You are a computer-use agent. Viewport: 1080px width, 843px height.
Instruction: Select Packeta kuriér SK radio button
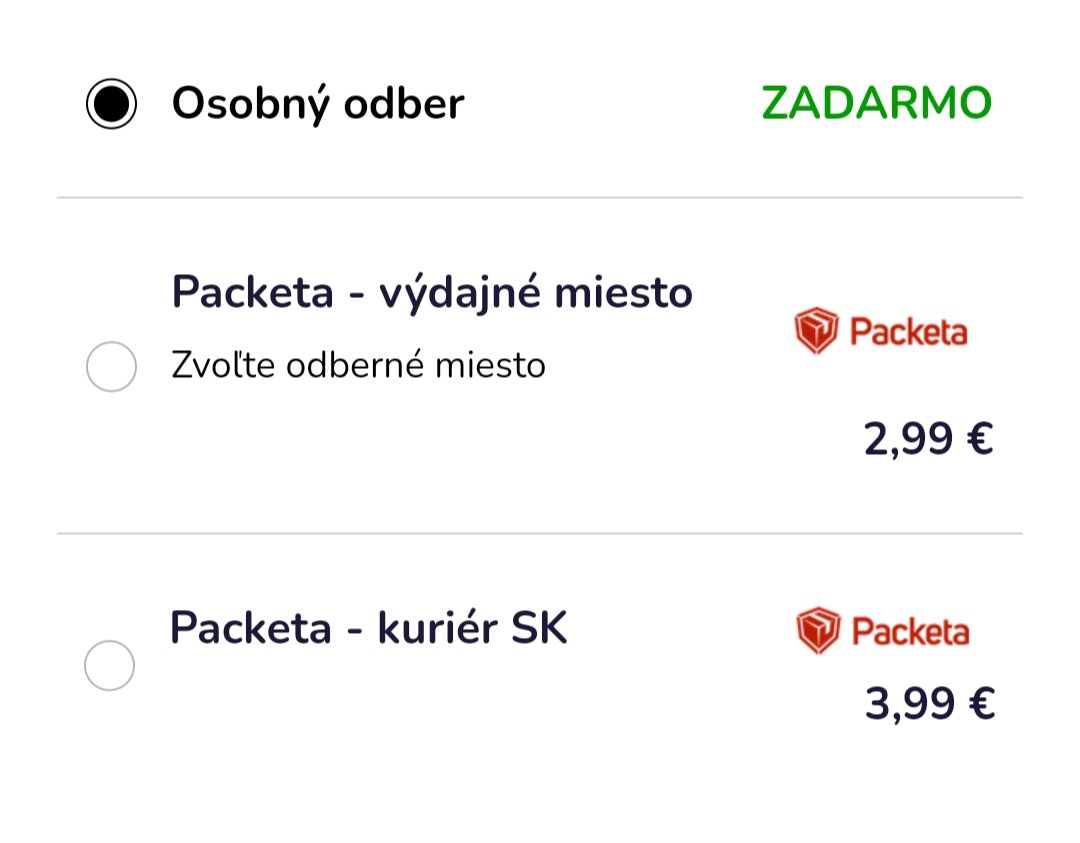(109, 665)
